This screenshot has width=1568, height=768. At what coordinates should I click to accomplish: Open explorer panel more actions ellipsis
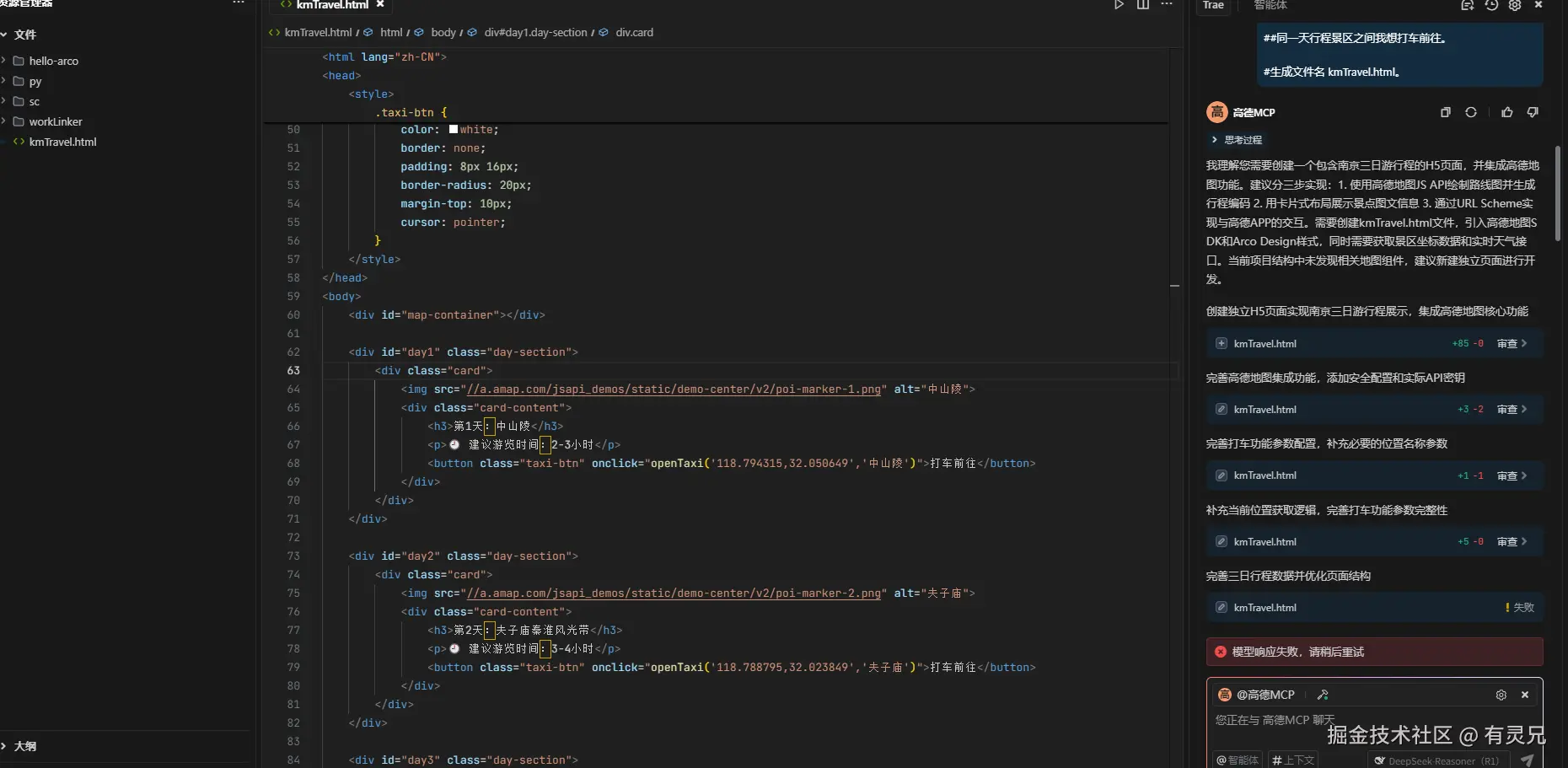[239, 3]
